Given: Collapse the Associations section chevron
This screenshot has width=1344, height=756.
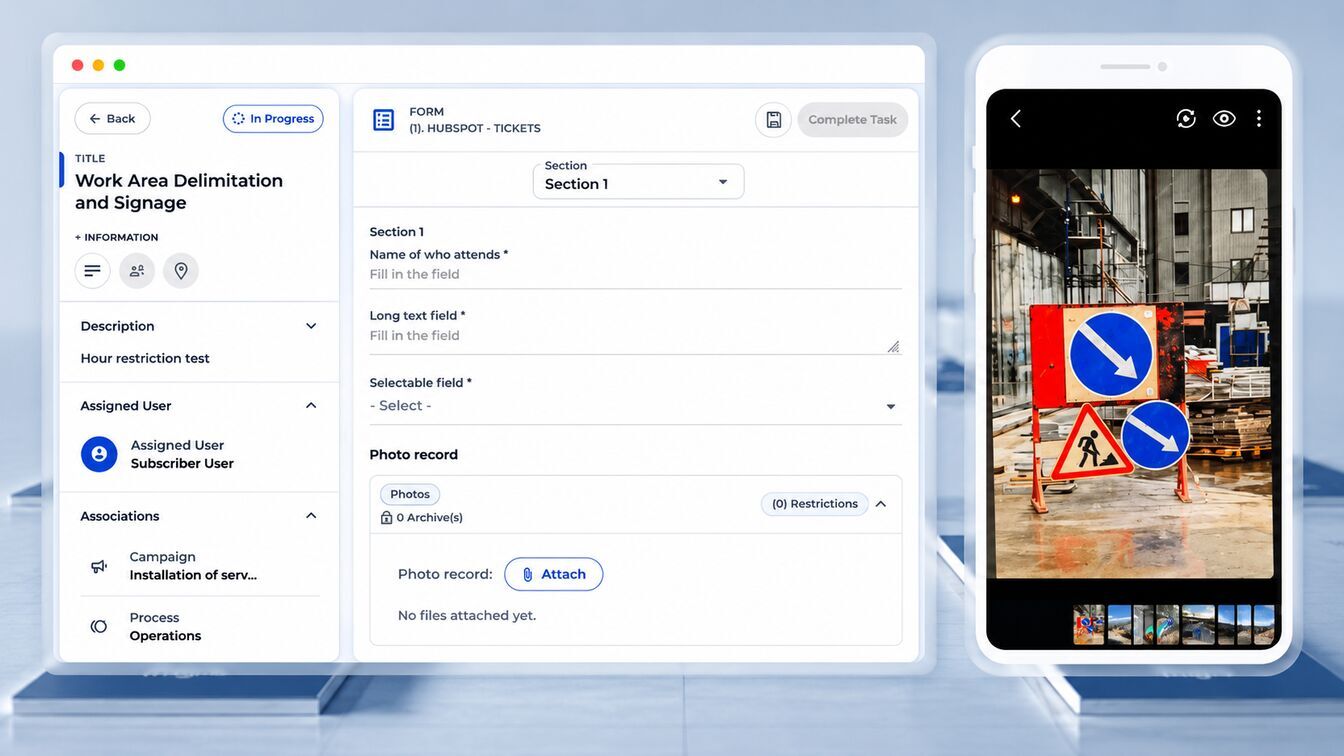Looking at the screenshot, I should [x=311, y=516].
